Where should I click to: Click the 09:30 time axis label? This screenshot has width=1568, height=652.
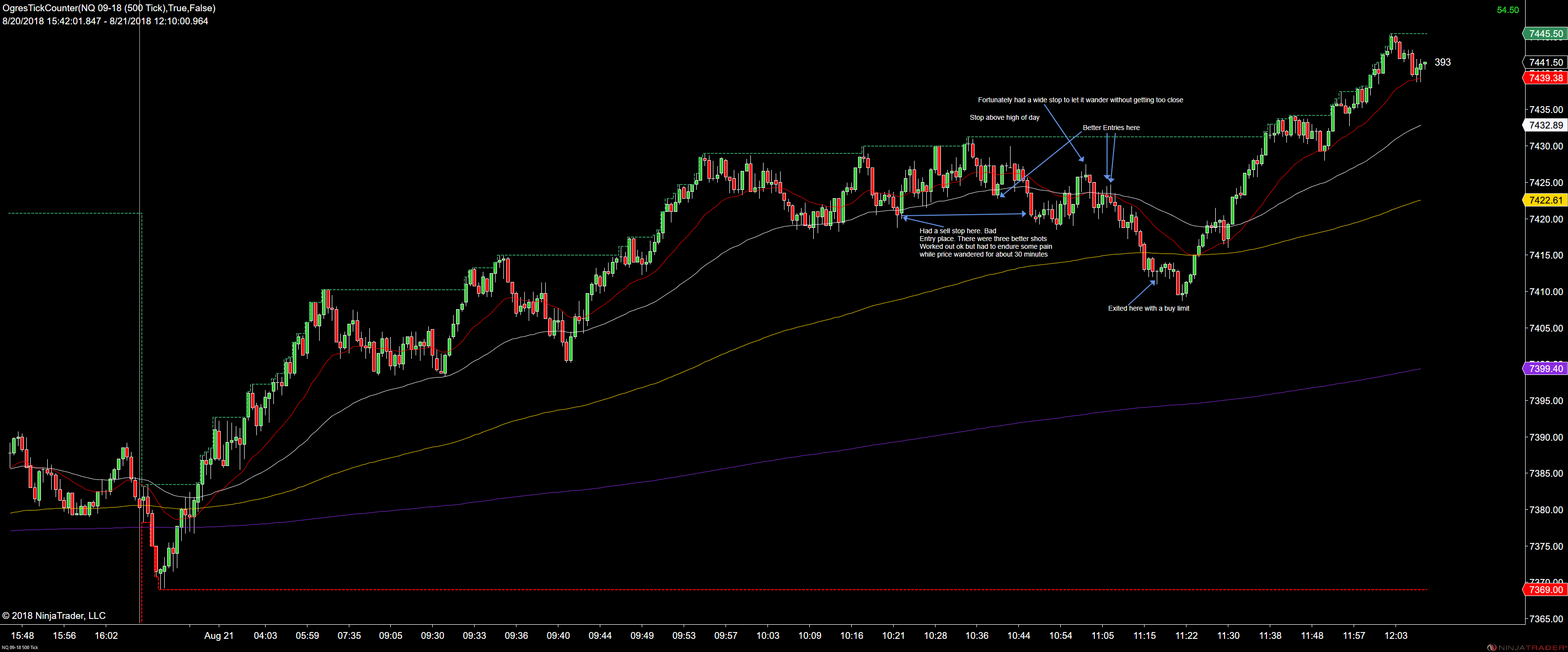point(433,635)
